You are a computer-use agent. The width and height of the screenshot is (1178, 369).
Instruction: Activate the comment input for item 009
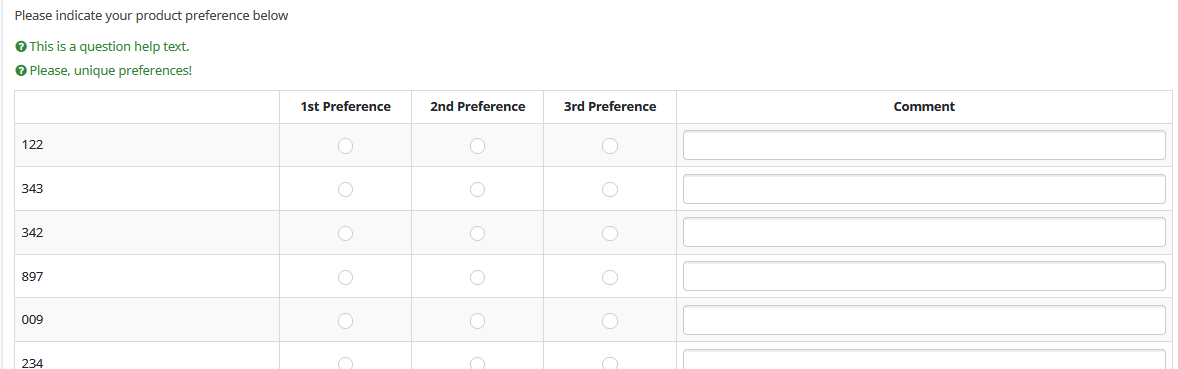pyautogui.click(x=924, y=320)
